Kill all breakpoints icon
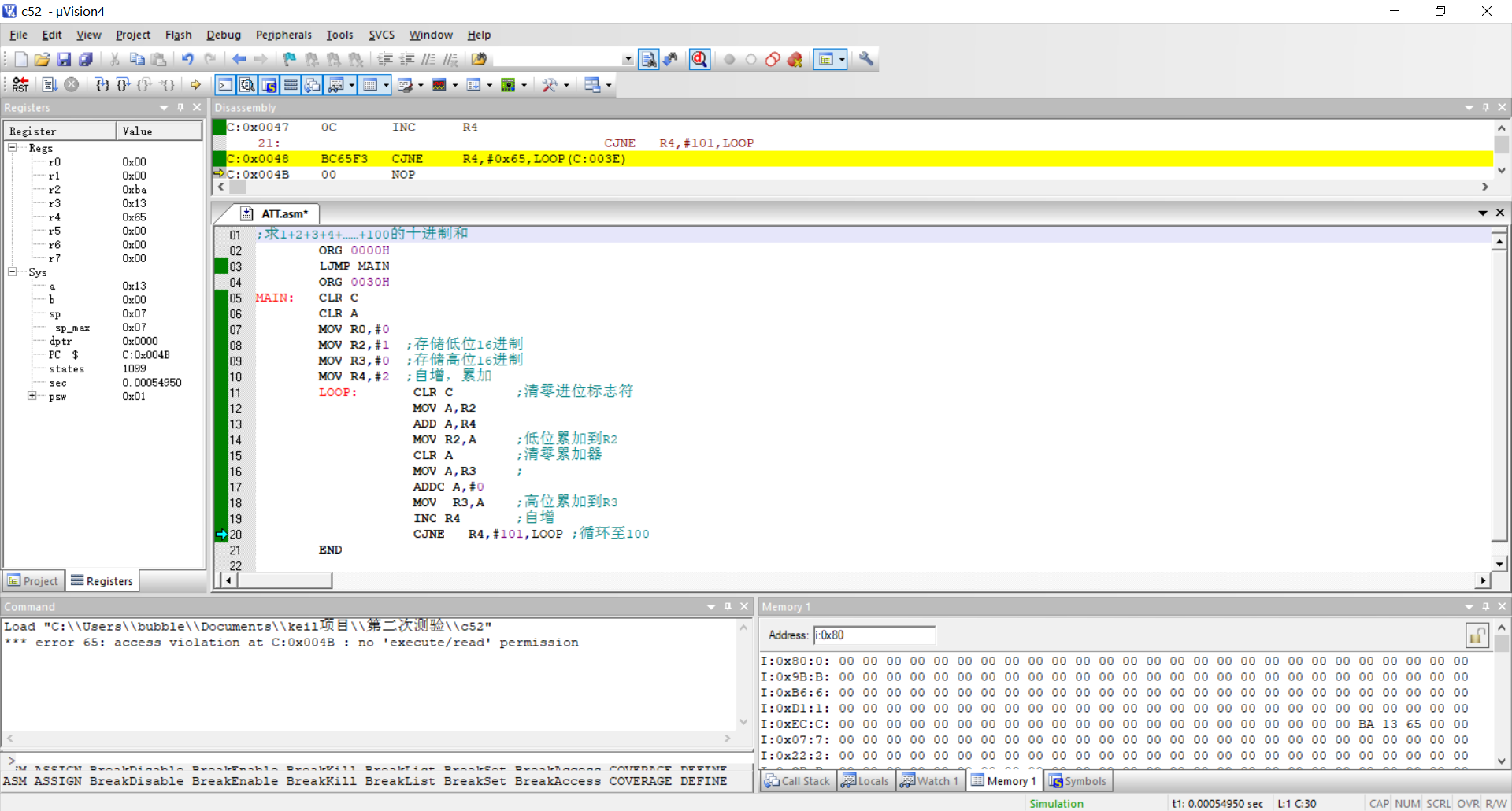1512x811 pixels. click(795, 59)
